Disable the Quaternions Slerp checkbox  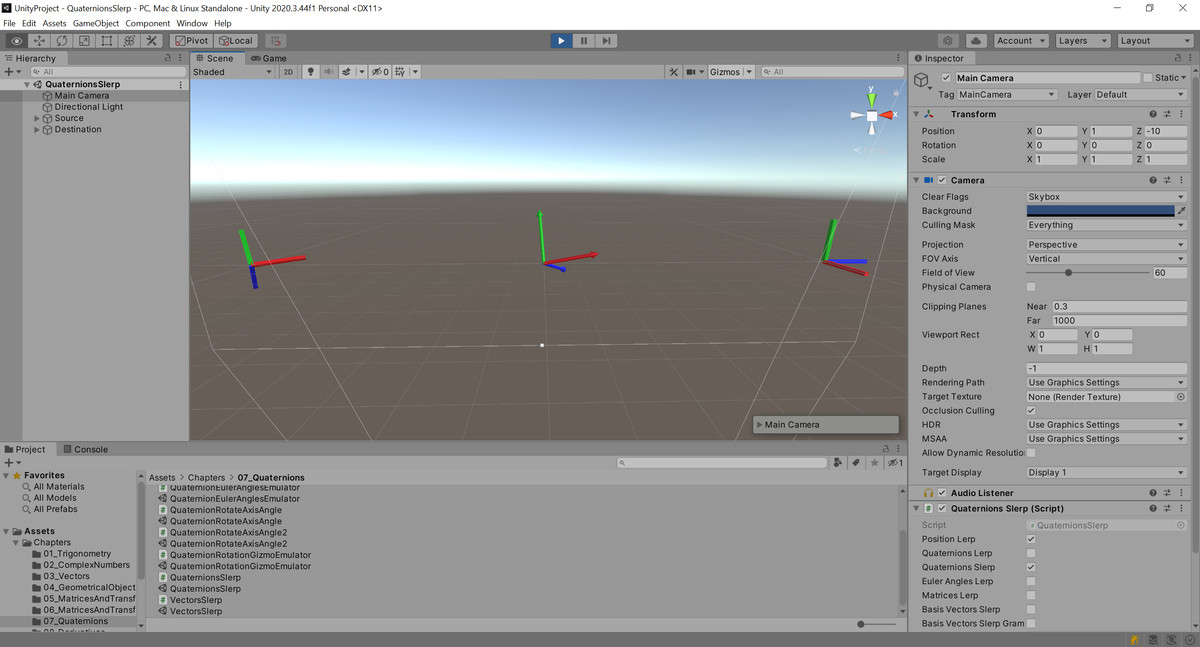[1031, 567]
